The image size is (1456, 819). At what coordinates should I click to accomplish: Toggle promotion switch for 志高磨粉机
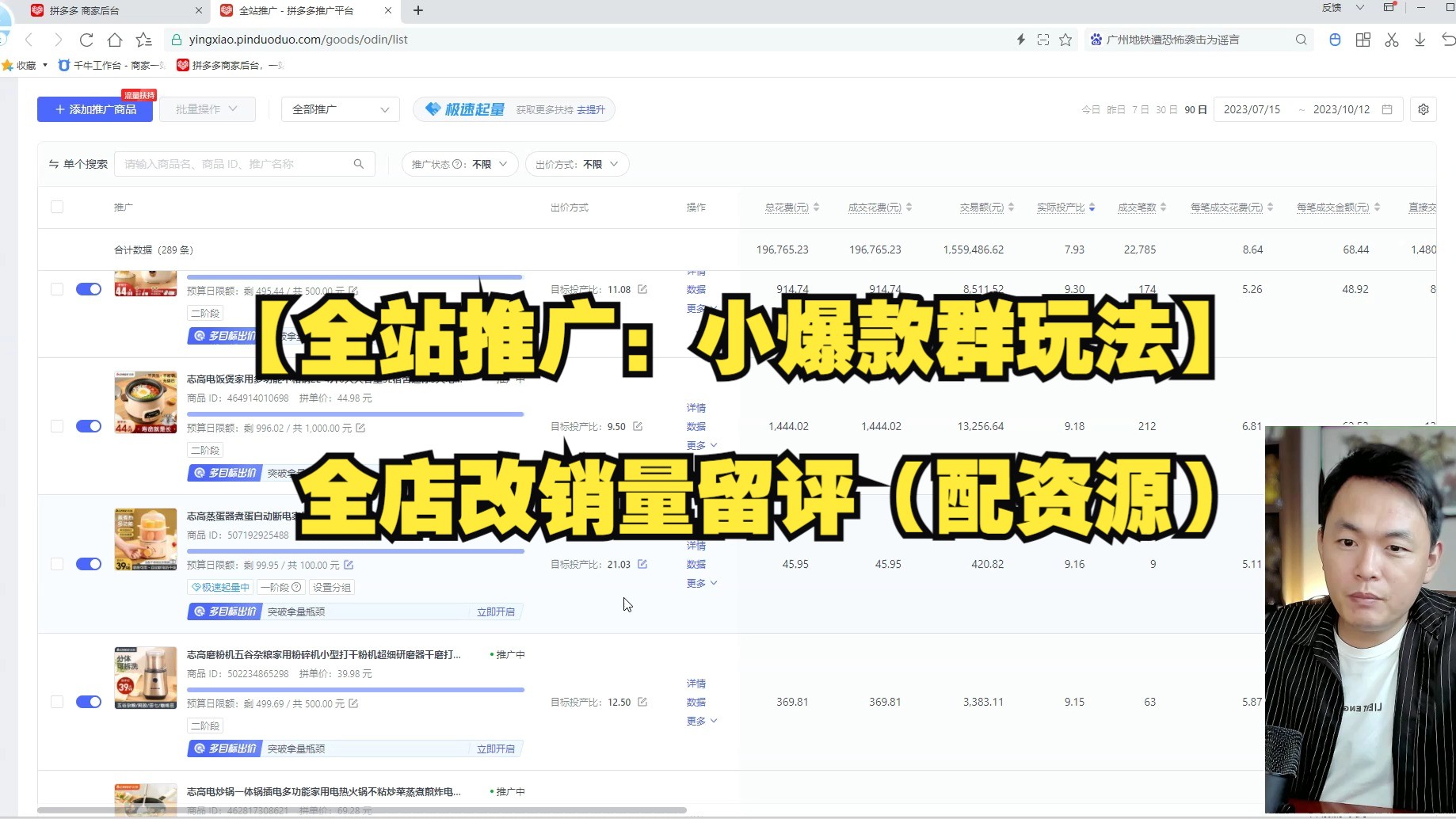click(89, 702)
